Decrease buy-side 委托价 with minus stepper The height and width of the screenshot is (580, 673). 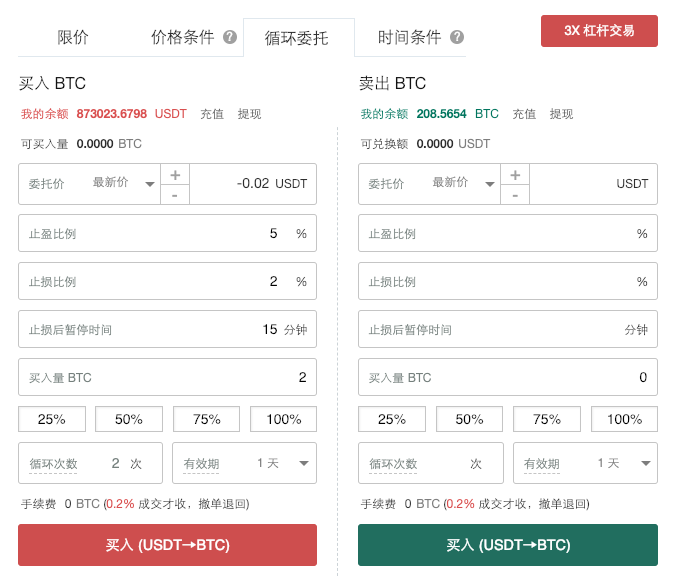175,195
